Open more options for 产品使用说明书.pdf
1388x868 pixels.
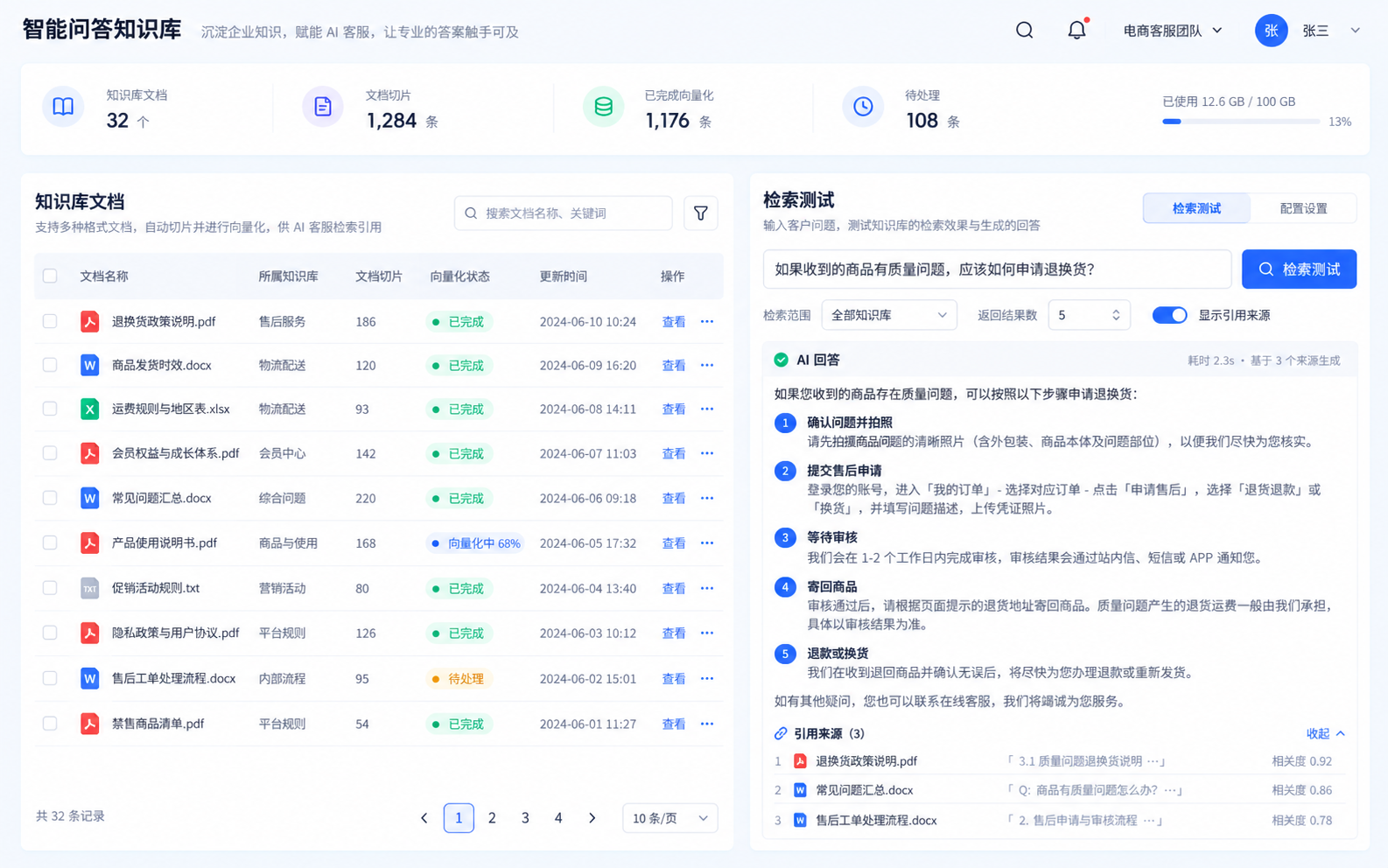(707, 543)
